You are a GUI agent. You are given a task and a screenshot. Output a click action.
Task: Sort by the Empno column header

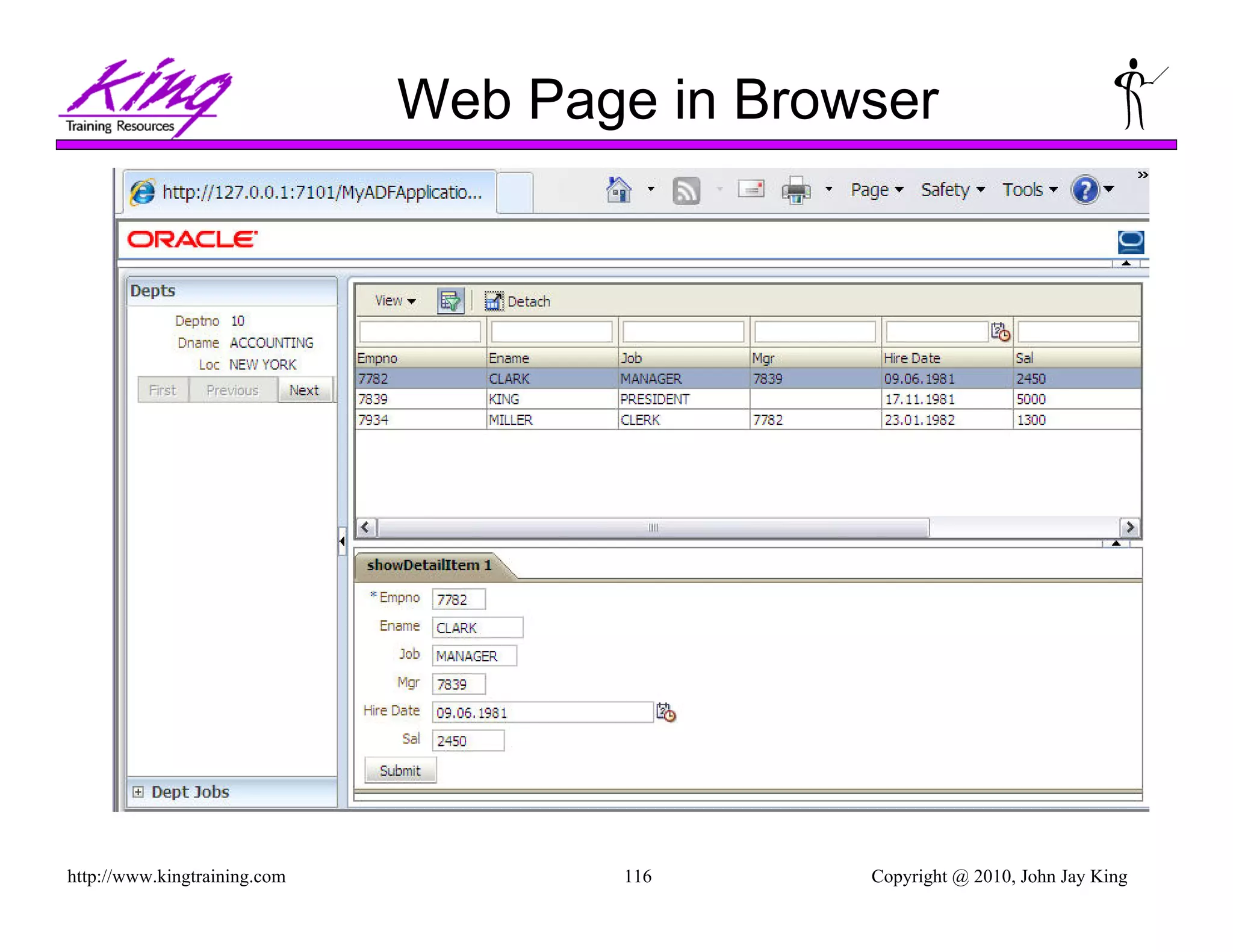point(421,358)
